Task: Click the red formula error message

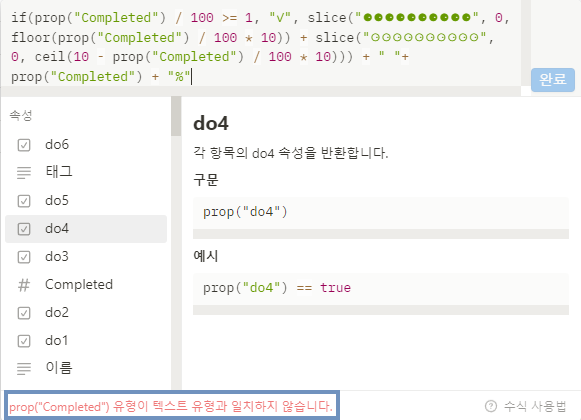Action: tap(171, 407)
